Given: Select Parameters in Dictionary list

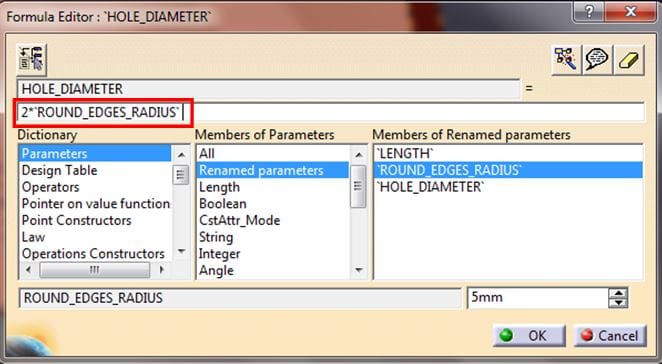Looking at the screenshot, I should click(x=95, y=154).
